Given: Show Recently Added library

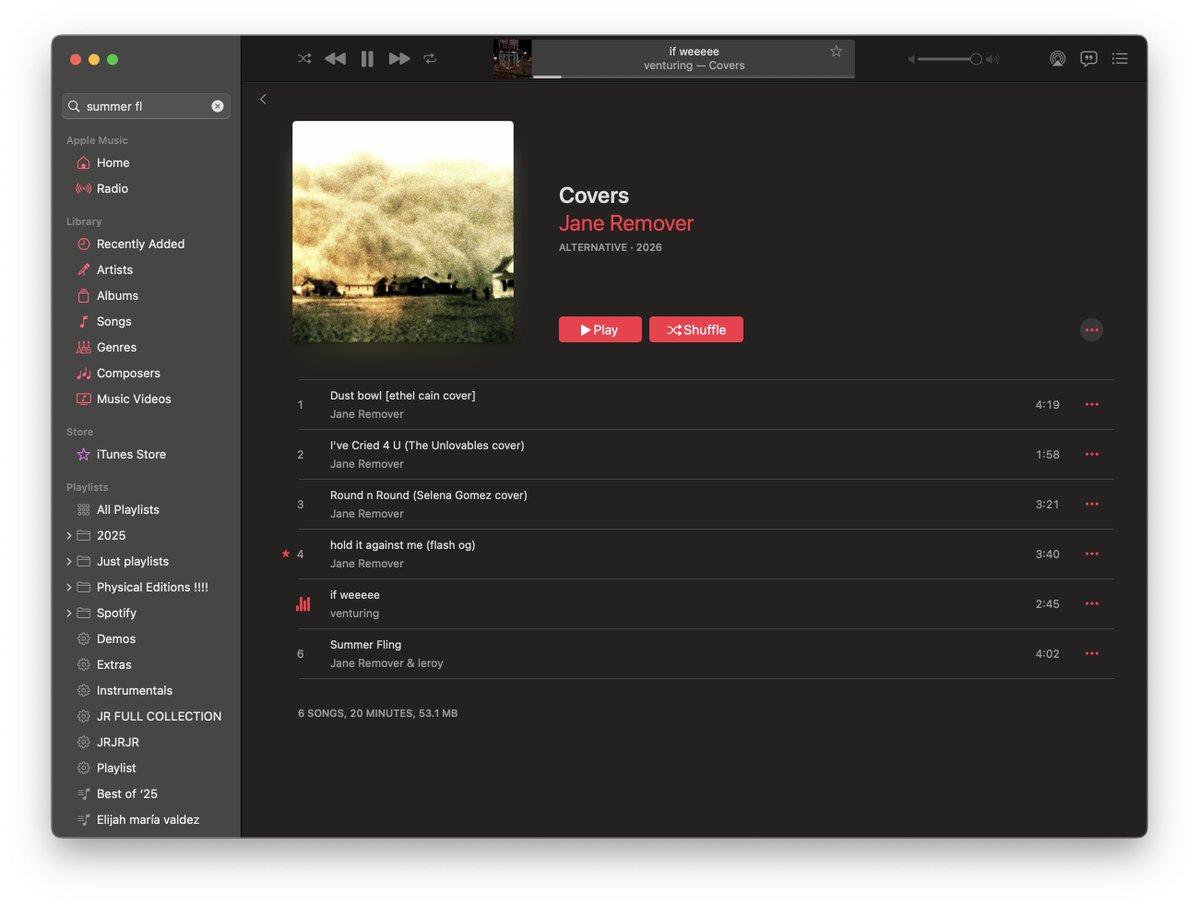Looking at the screenshot, I should (x=141, y=244).
